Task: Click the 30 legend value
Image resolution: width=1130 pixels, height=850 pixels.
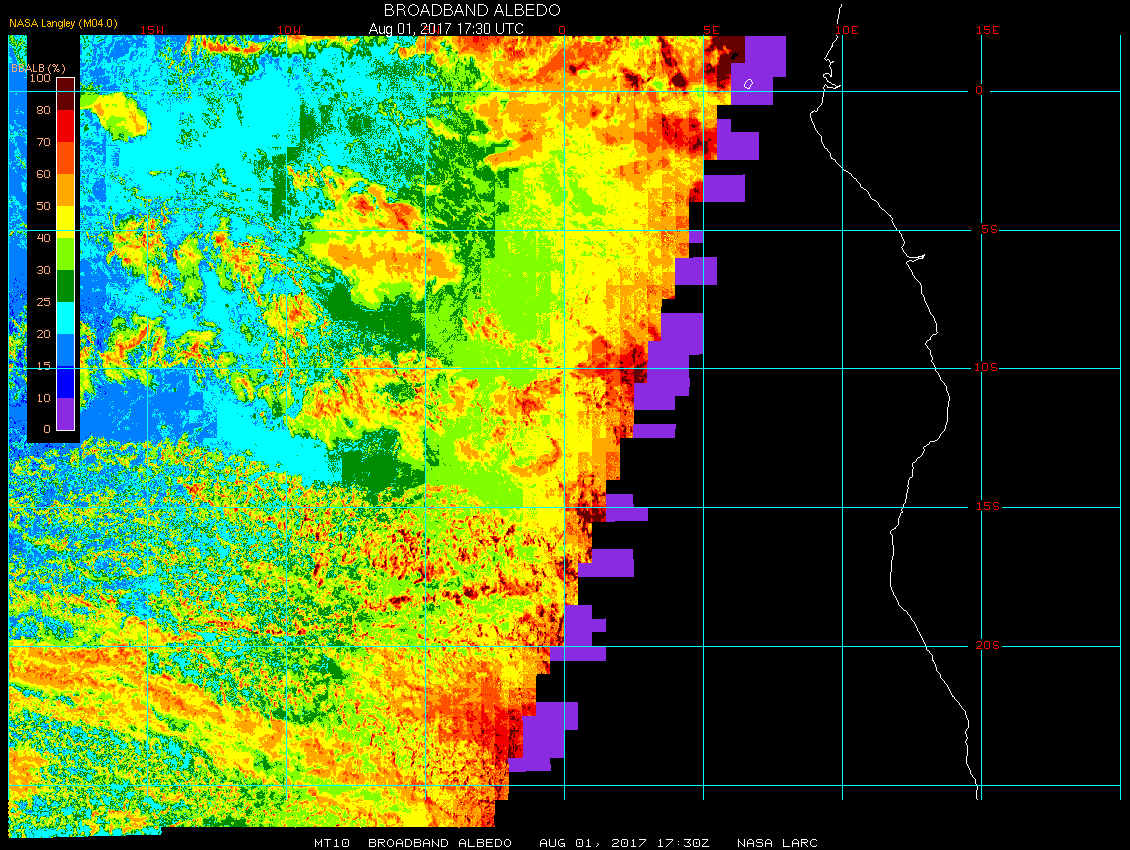Action: pos(44,270)
